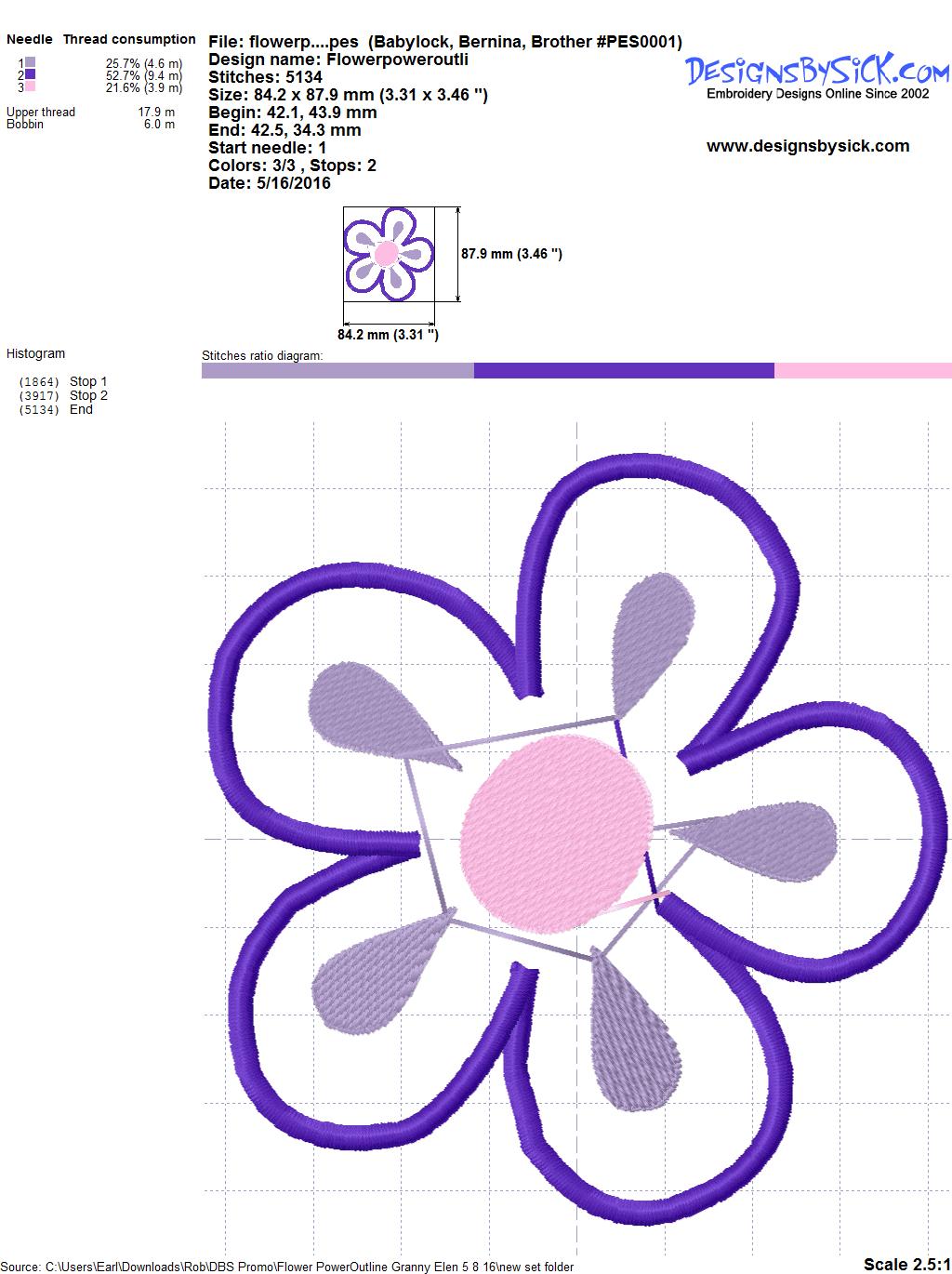This screenshot has height=1274, width=952.
Task: Open the www.designsbysick.com link
Action: (x=807, y=146)
